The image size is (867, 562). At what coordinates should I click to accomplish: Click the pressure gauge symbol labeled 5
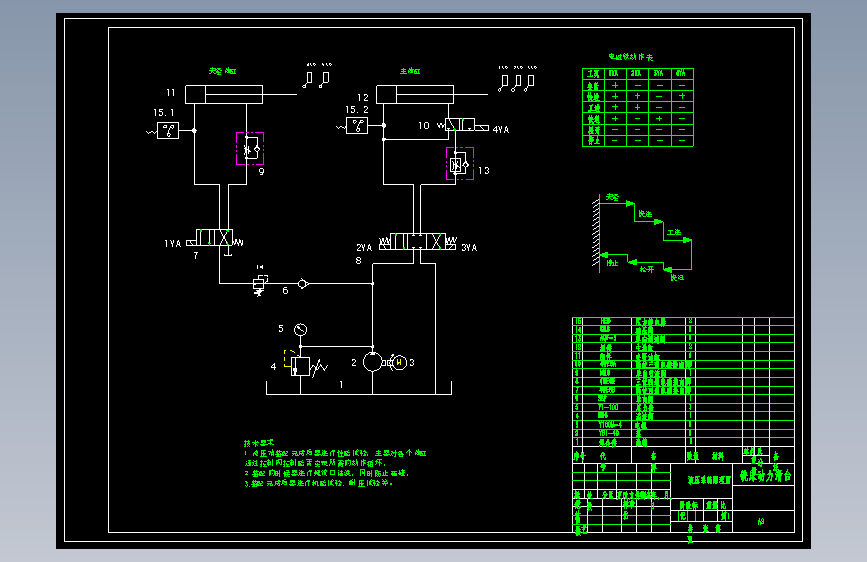tap(300, 330)
